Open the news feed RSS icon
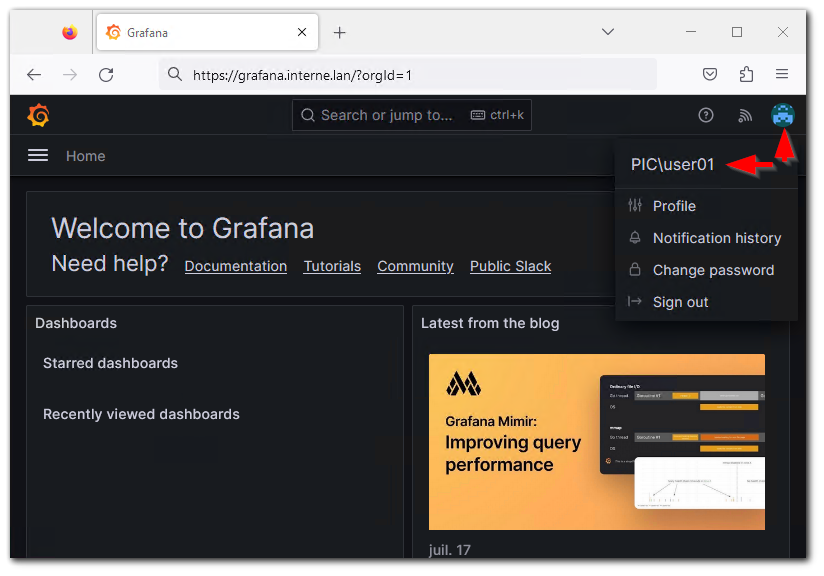824x576 pixels. 745,115
